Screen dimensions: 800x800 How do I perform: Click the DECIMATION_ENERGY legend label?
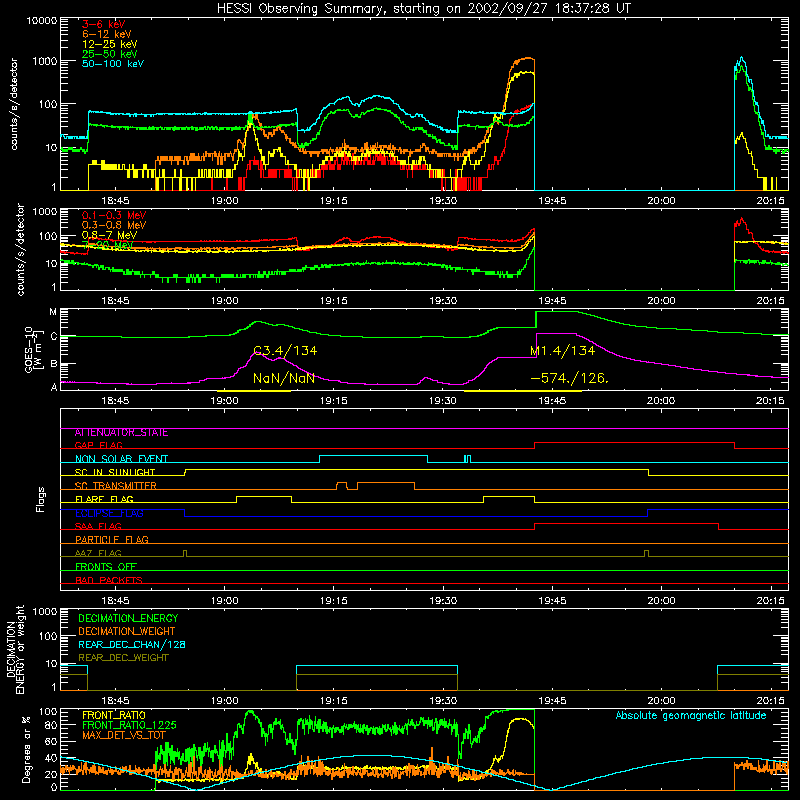(x=128, y=618)
